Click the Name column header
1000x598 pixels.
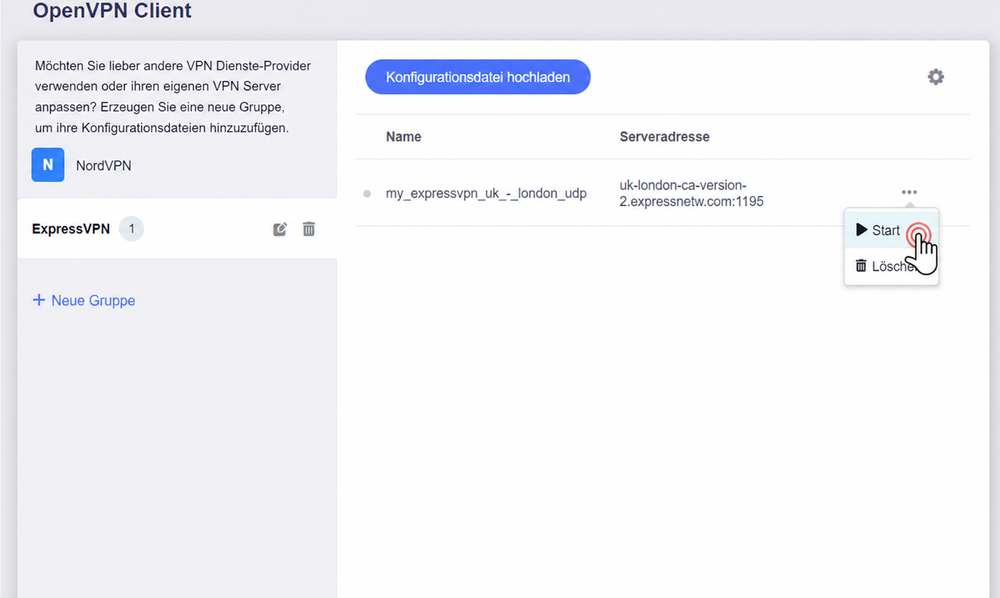(x=404, y=136)
